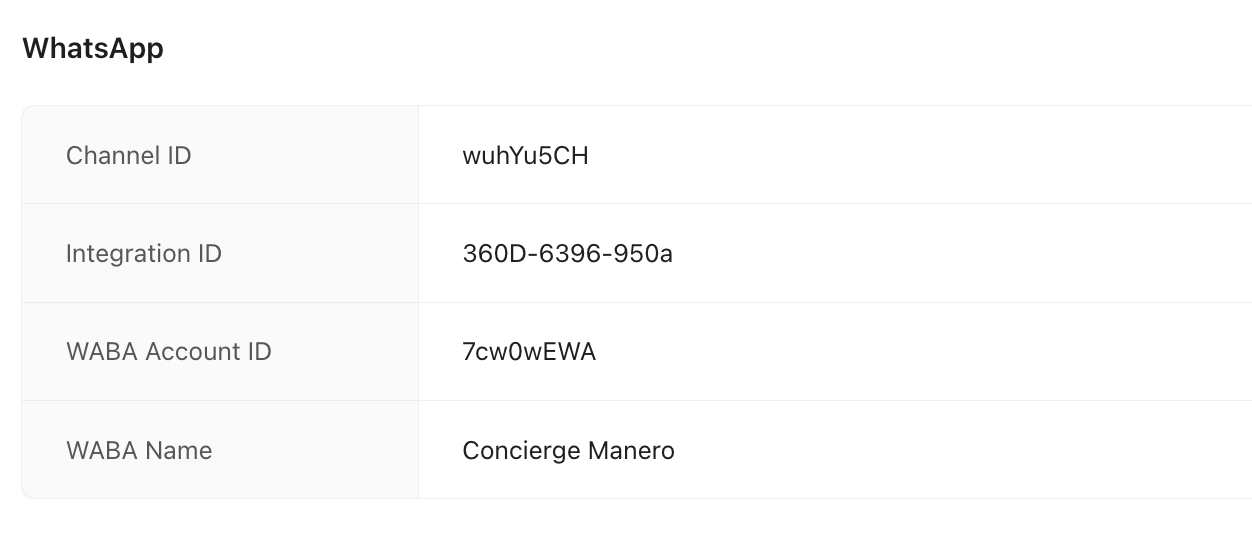
Task: Select the Integration ID row label
Action: coord(143,253)
